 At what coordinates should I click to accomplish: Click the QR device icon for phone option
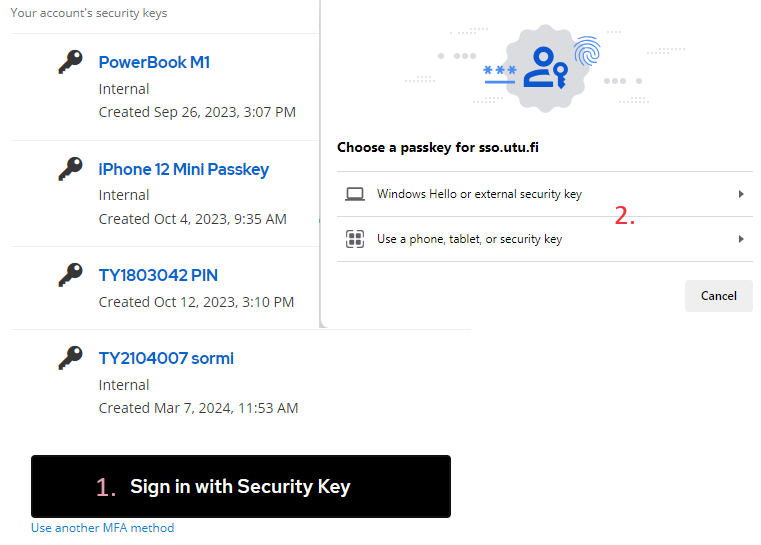354,239
